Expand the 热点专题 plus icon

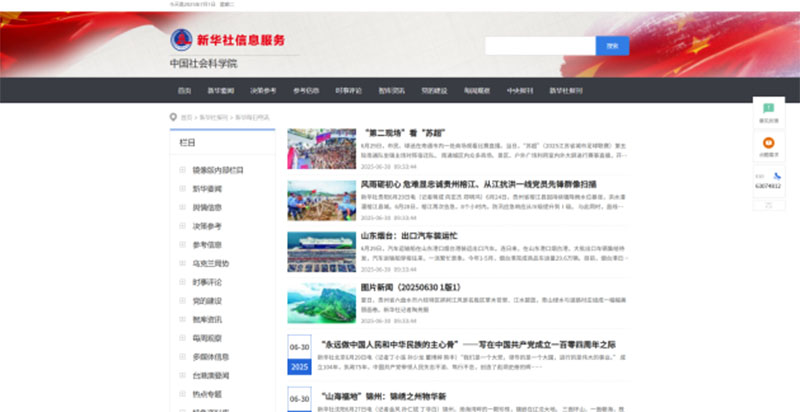click(183, 394)
